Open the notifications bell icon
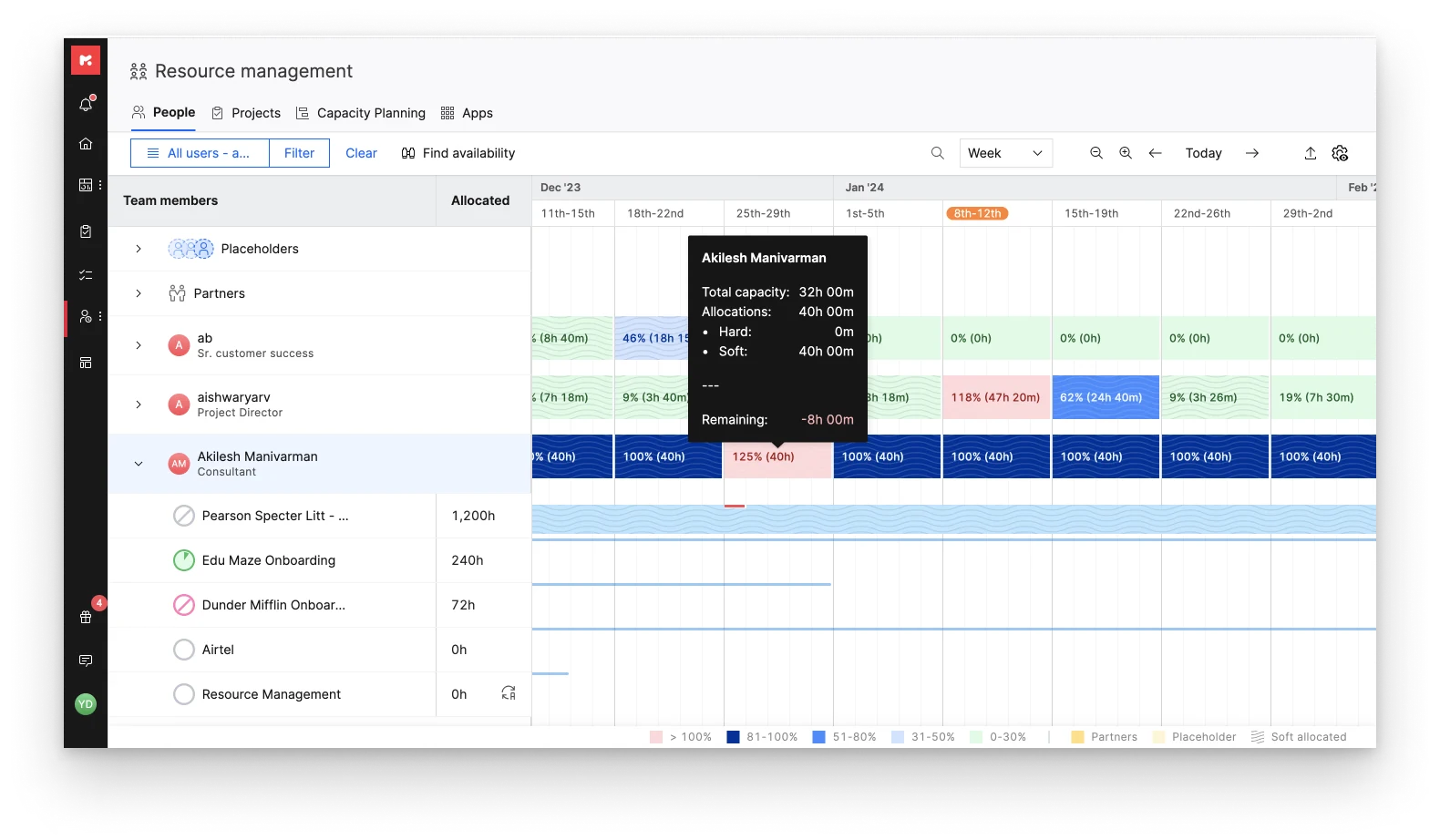The height and width of the screenshot is (840, 1440). pos(86,104)
